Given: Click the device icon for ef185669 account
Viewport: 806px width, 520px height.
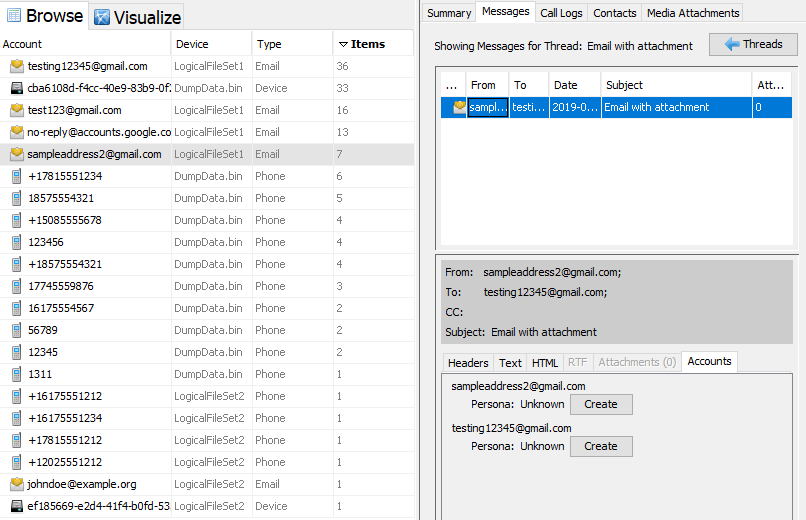Looking at the screenshot, I should click(x=16, y=506).
